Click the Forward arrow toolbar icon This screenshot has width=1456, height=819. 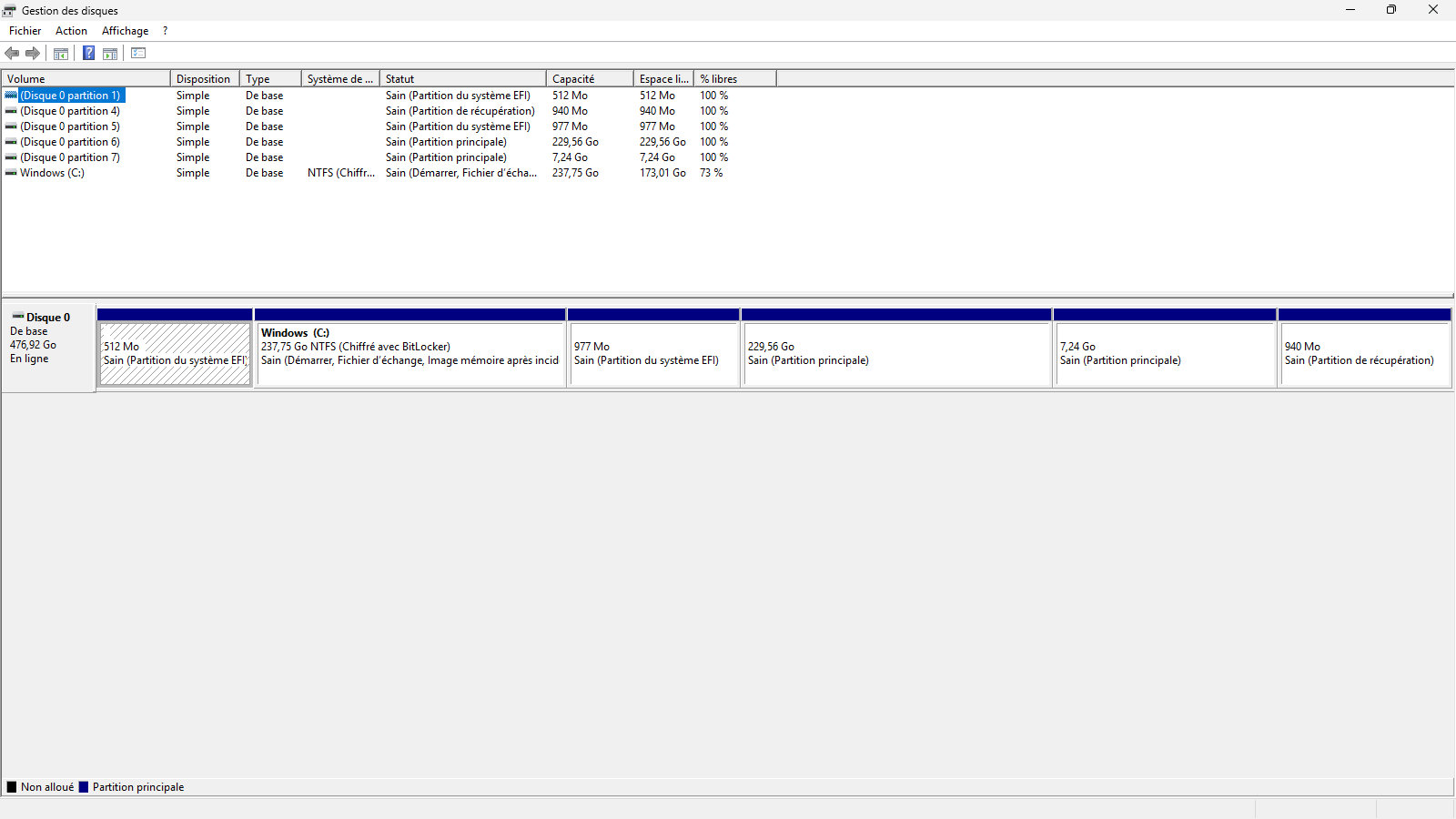[33, 54]
